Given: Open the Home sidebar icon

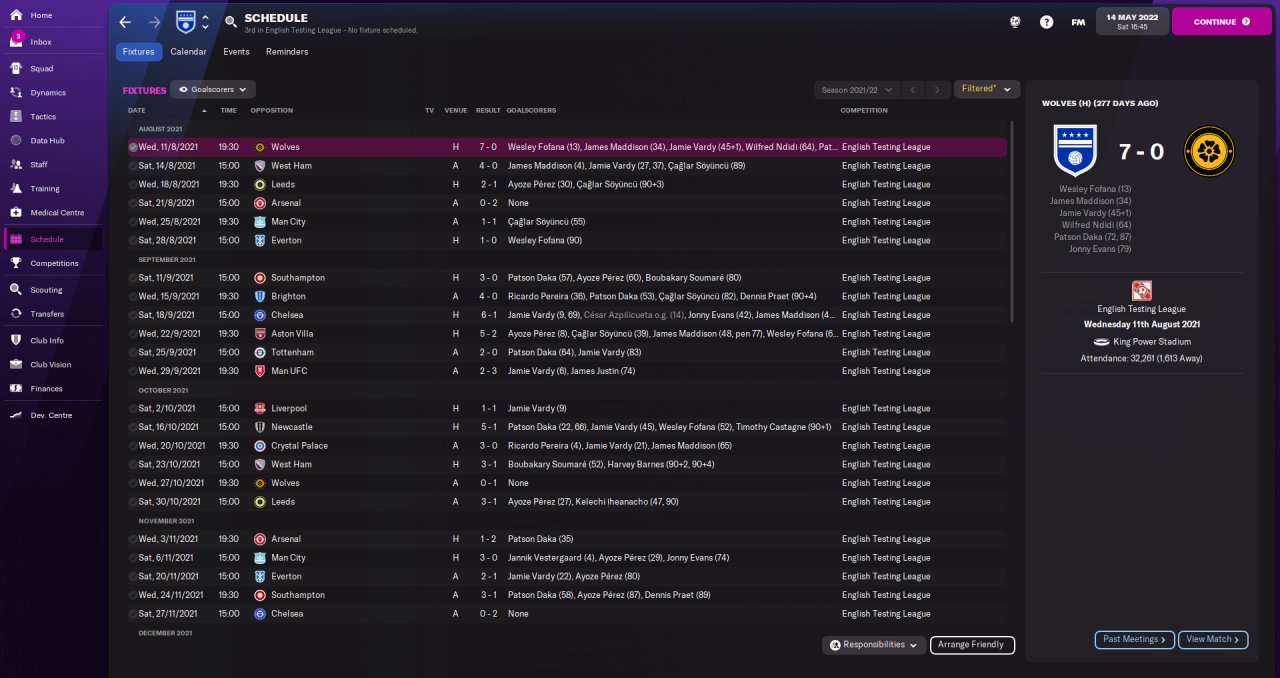Looking at the screenshot, I should pyautogui.click(x=17, y=16).
